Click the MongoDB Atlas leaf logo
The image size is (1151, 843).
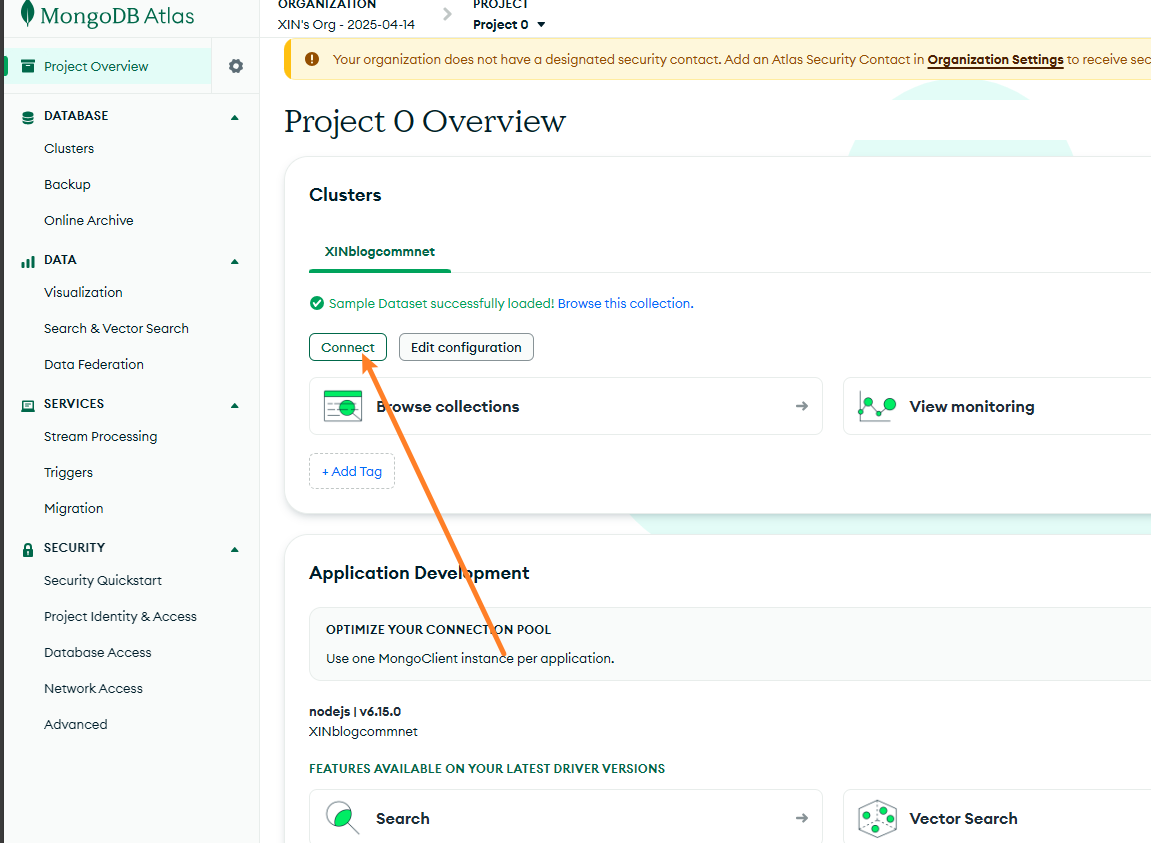[x=27, y=13]
